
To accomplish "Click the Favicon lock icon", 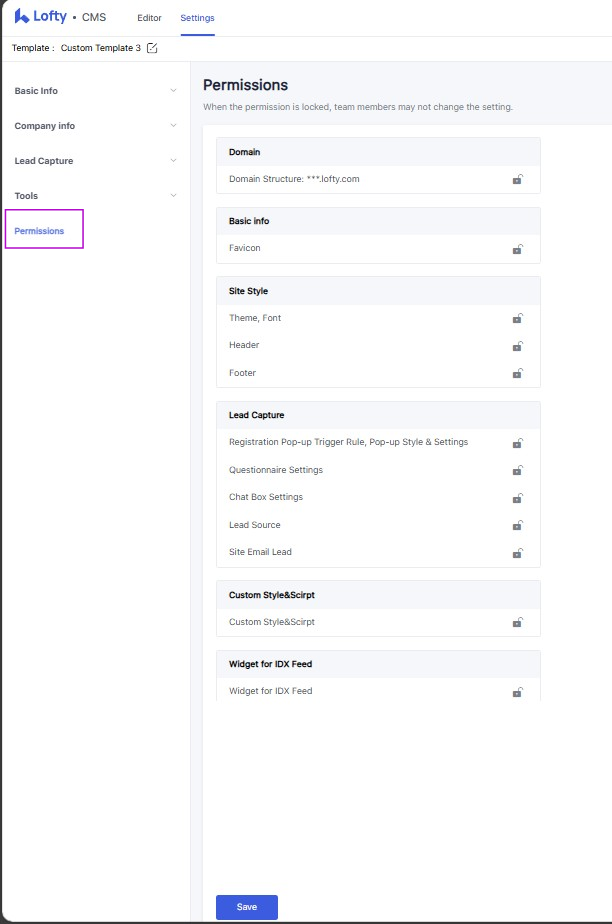I will pos(518,250).
